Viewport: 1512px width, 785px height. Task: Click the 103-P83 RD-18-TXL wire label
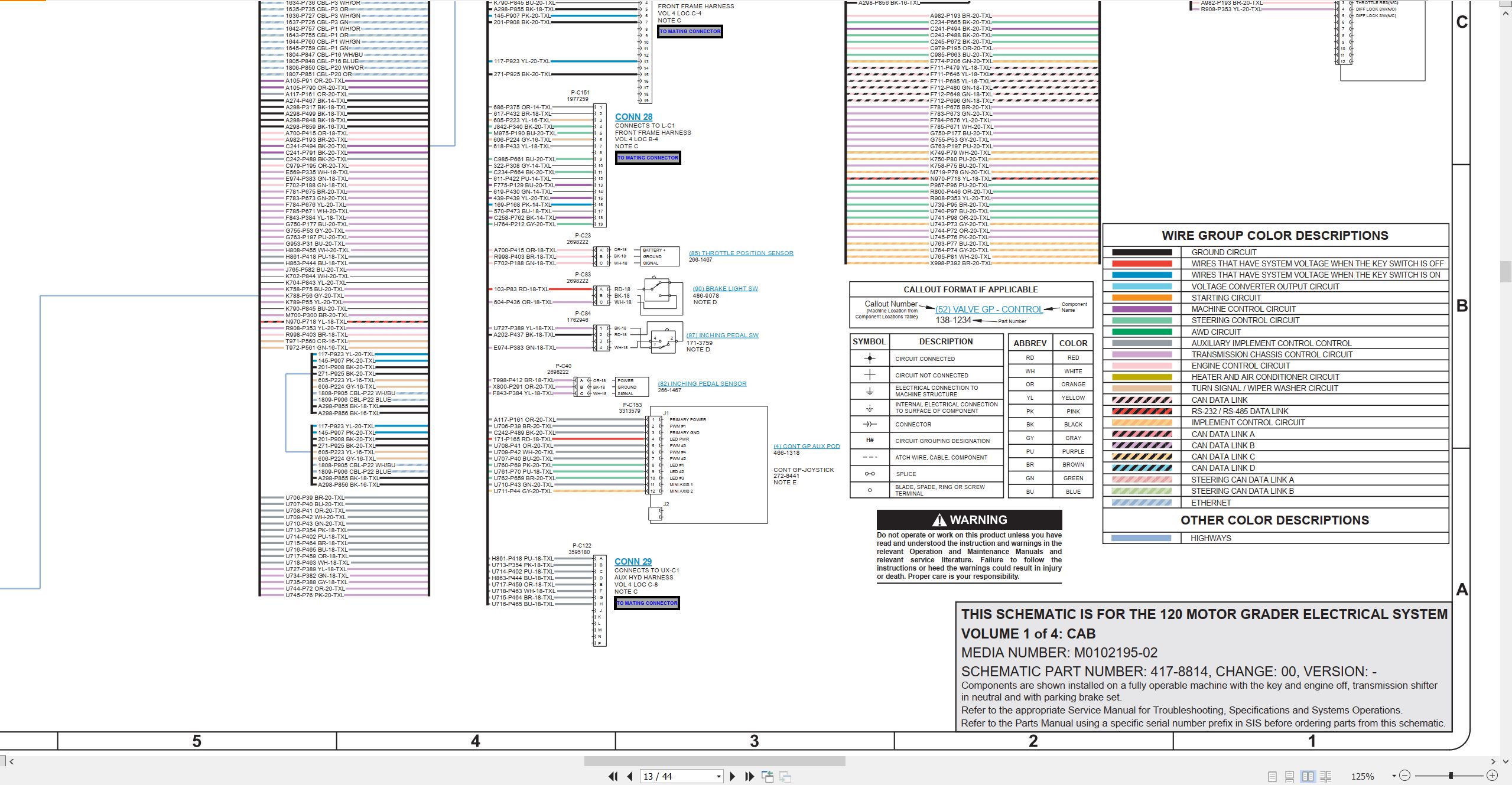point(521,289)
